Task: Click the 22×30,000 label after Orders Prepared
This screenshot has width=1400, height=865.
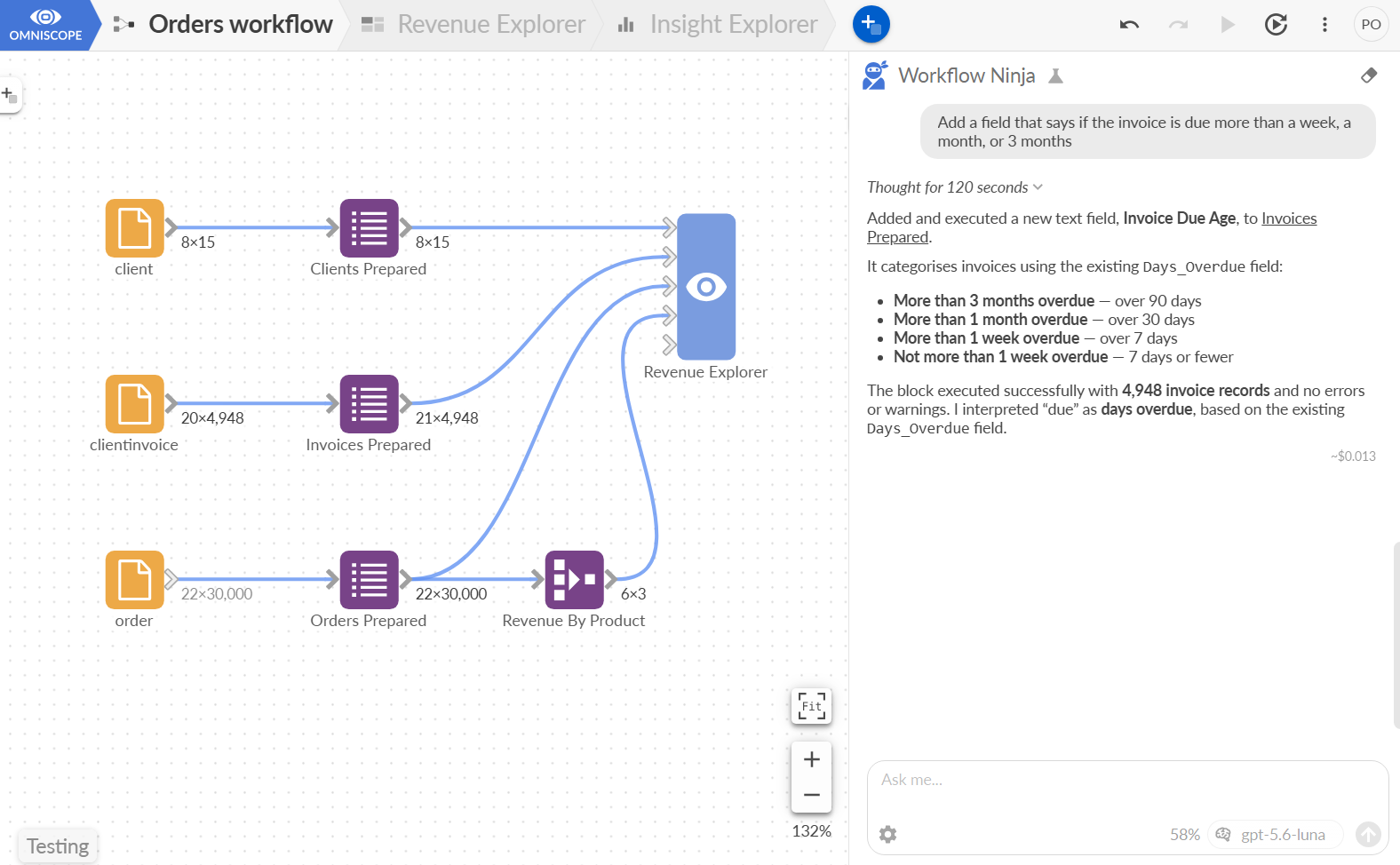Action: coord(451,594)
